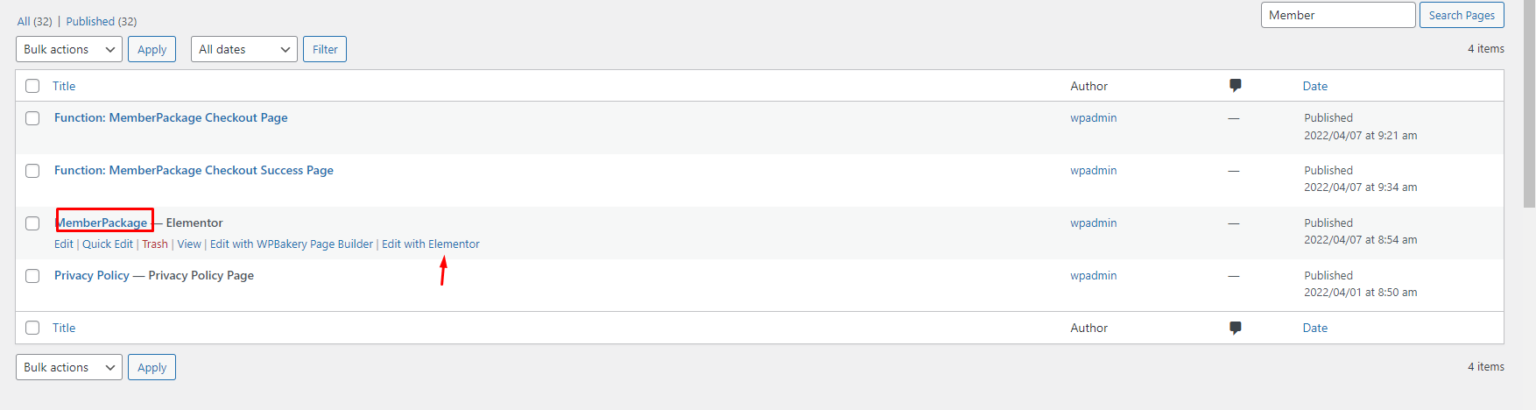Click the page search input field
1536x410 pixels.
pyautogui.click(x=1338, y=15)
